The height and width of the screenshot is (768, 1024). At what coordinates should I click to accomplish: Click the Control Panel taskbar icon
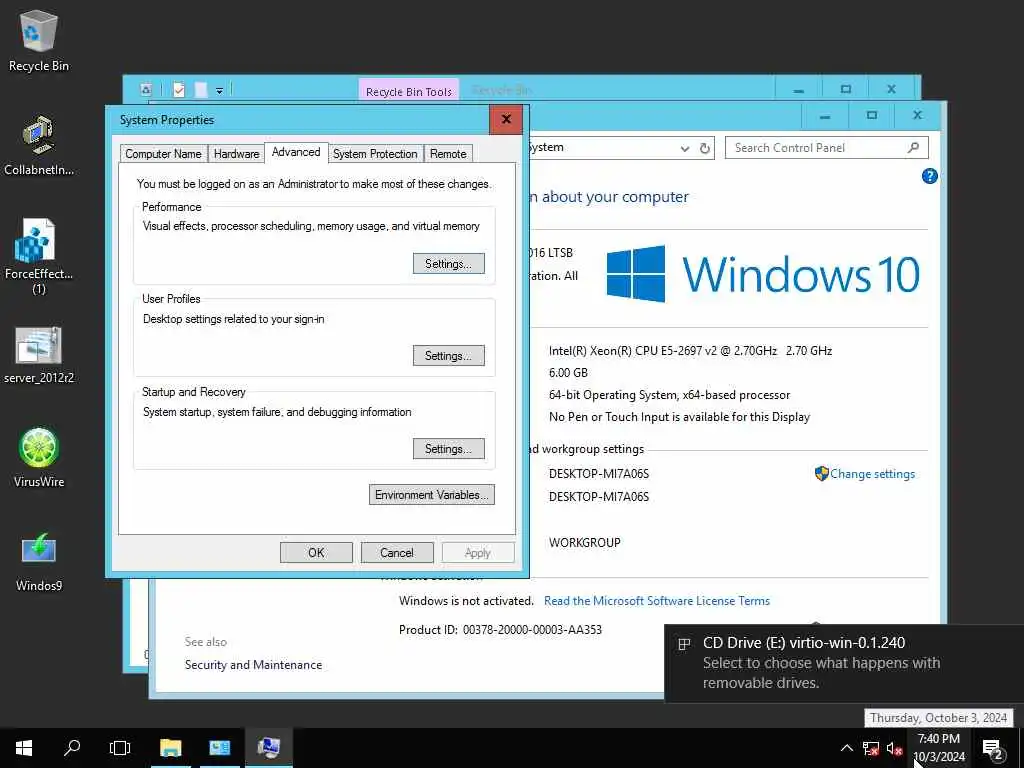click(219, 748)
